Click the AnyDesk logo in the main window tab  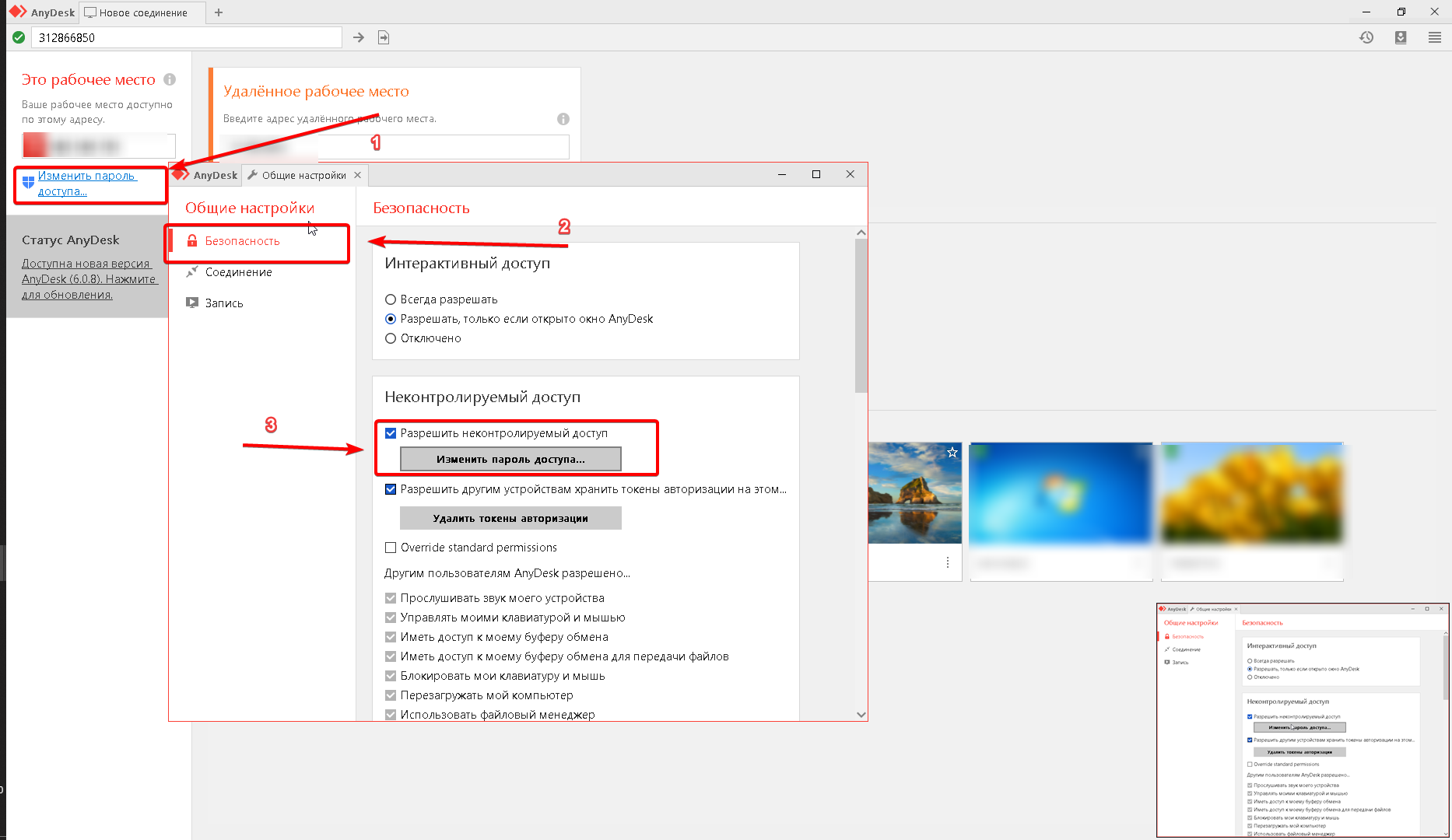tap(18, 12)
